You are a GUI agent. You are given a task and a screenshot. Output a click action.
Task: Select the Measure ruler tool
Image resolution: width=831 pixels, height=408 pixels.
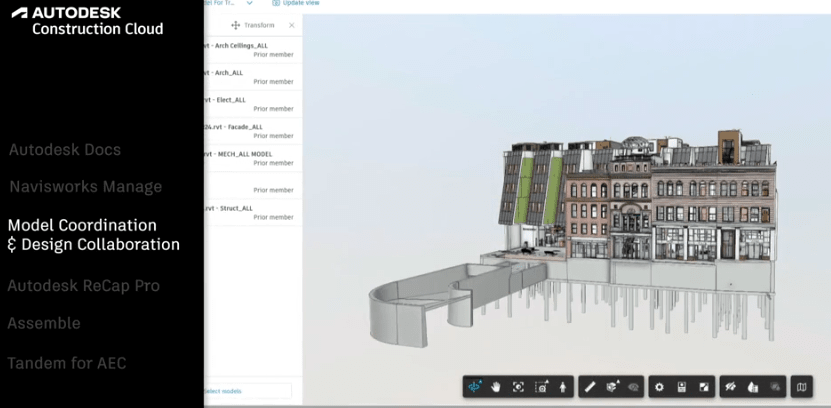[589, 387]
